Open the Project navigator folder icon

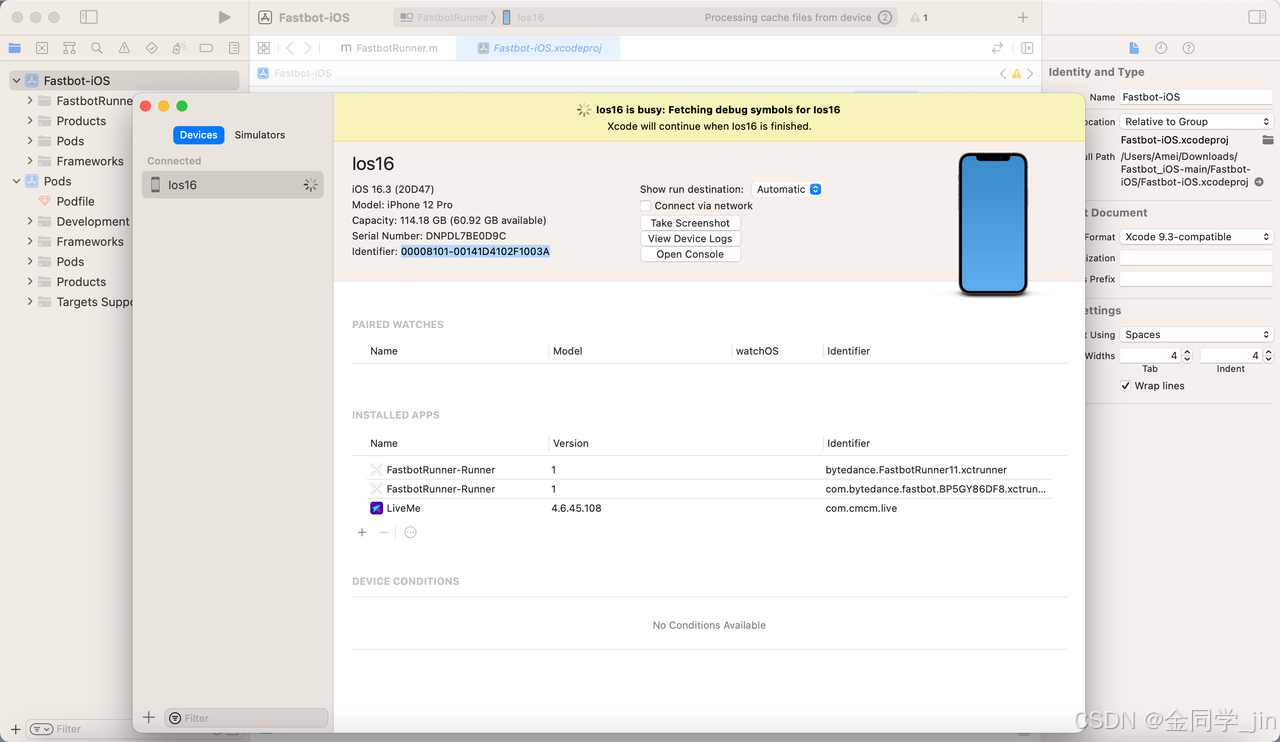(15, 48)
